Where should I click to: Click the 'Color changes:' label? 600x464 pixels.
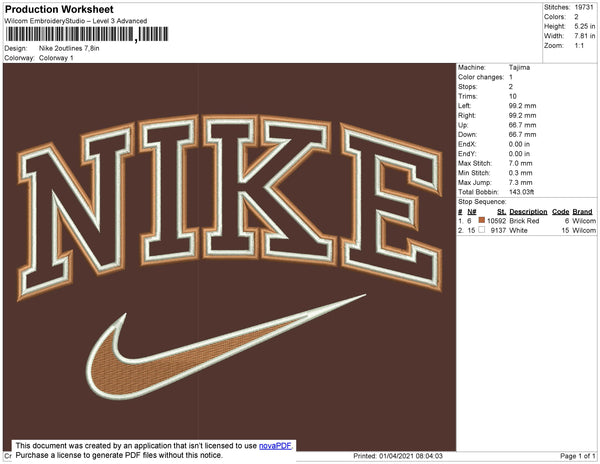coord(481,77)
